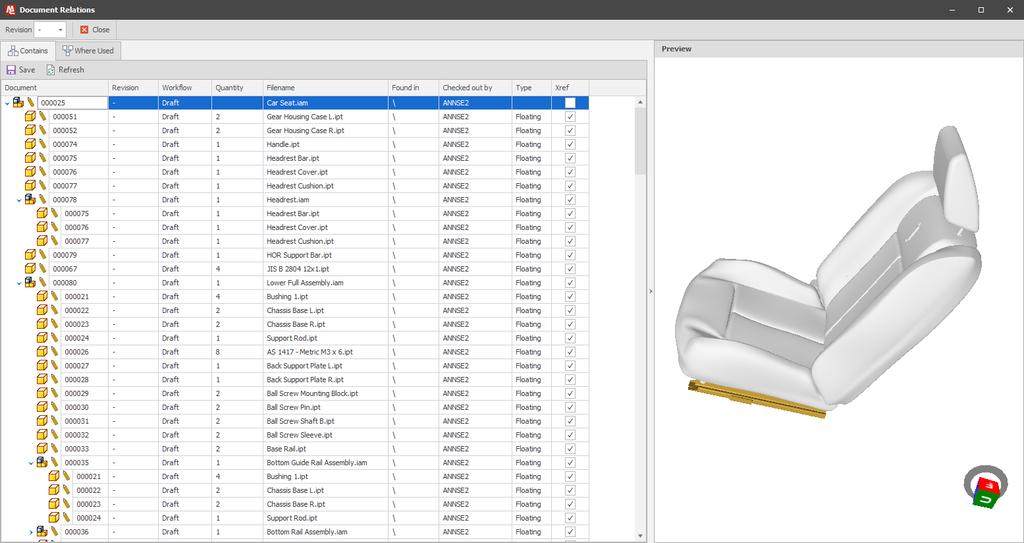Open the Revision dropdown

point(60,30)
